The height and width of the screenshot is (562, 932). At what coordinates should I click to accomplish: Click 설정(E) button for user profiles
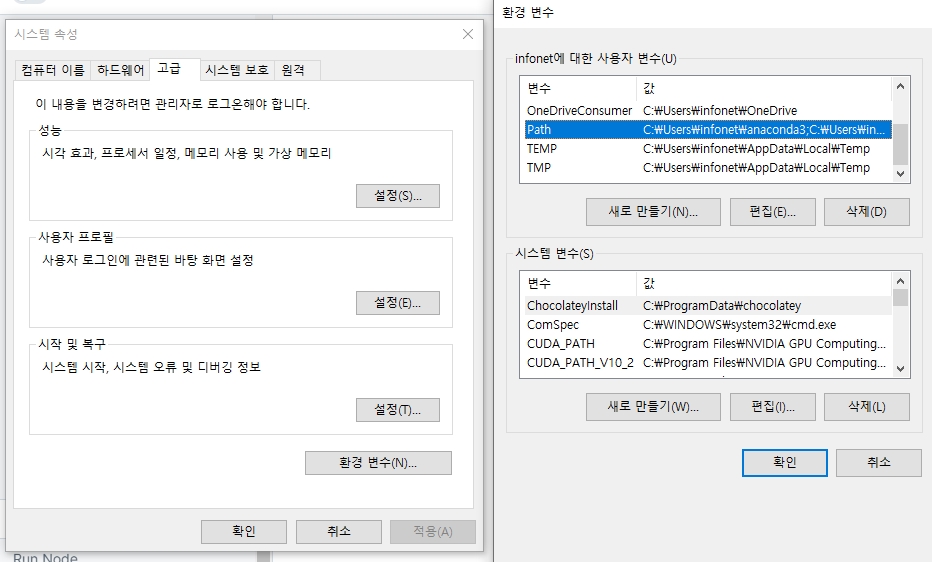[397, 303]
